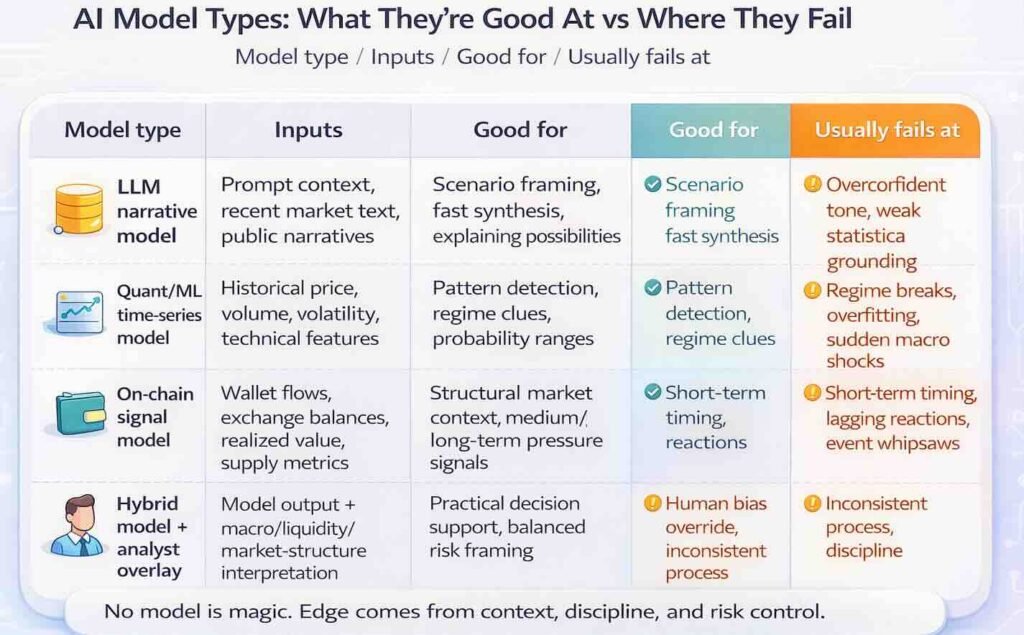Click the green wallet on-chain icon
Screen dimensions: 1024x635
pyautogui.click(x=80, y=415)
